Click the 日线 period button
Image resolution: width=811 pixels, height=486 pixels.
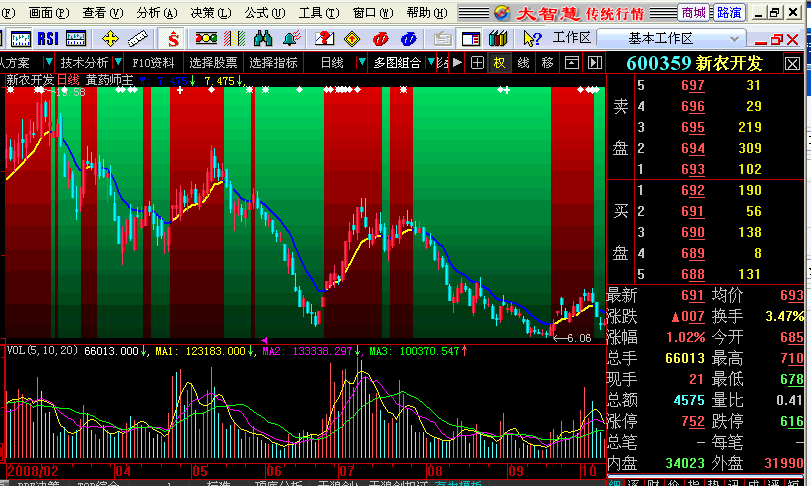click(x=332, y=63)
